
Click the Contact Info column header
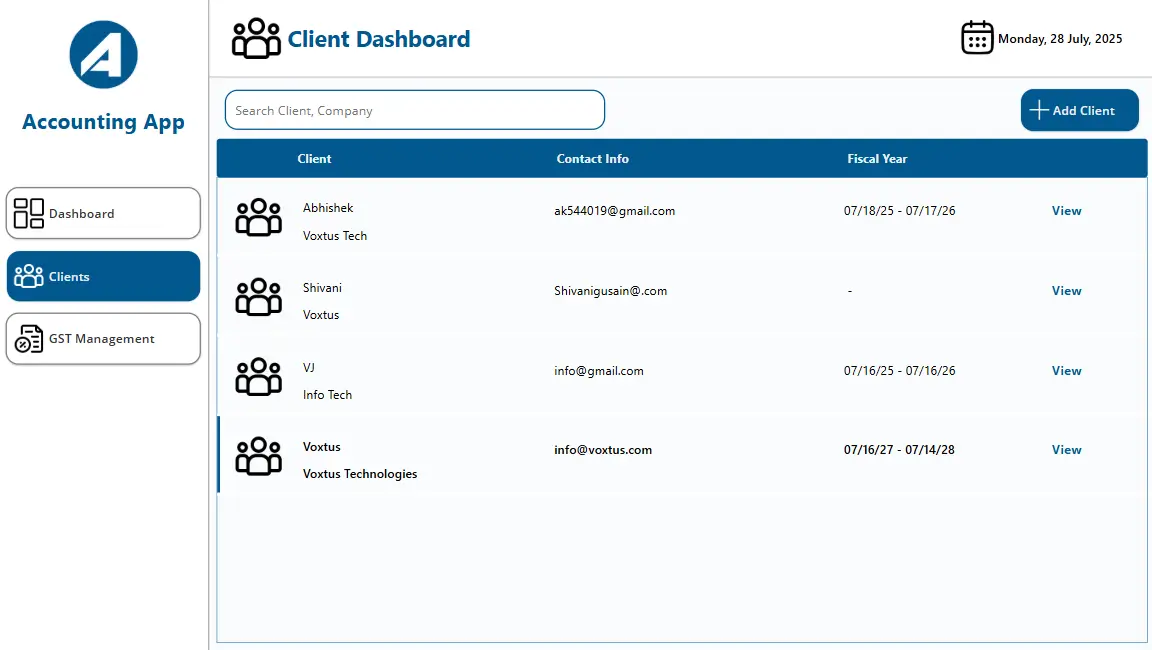tap(592, 159)
